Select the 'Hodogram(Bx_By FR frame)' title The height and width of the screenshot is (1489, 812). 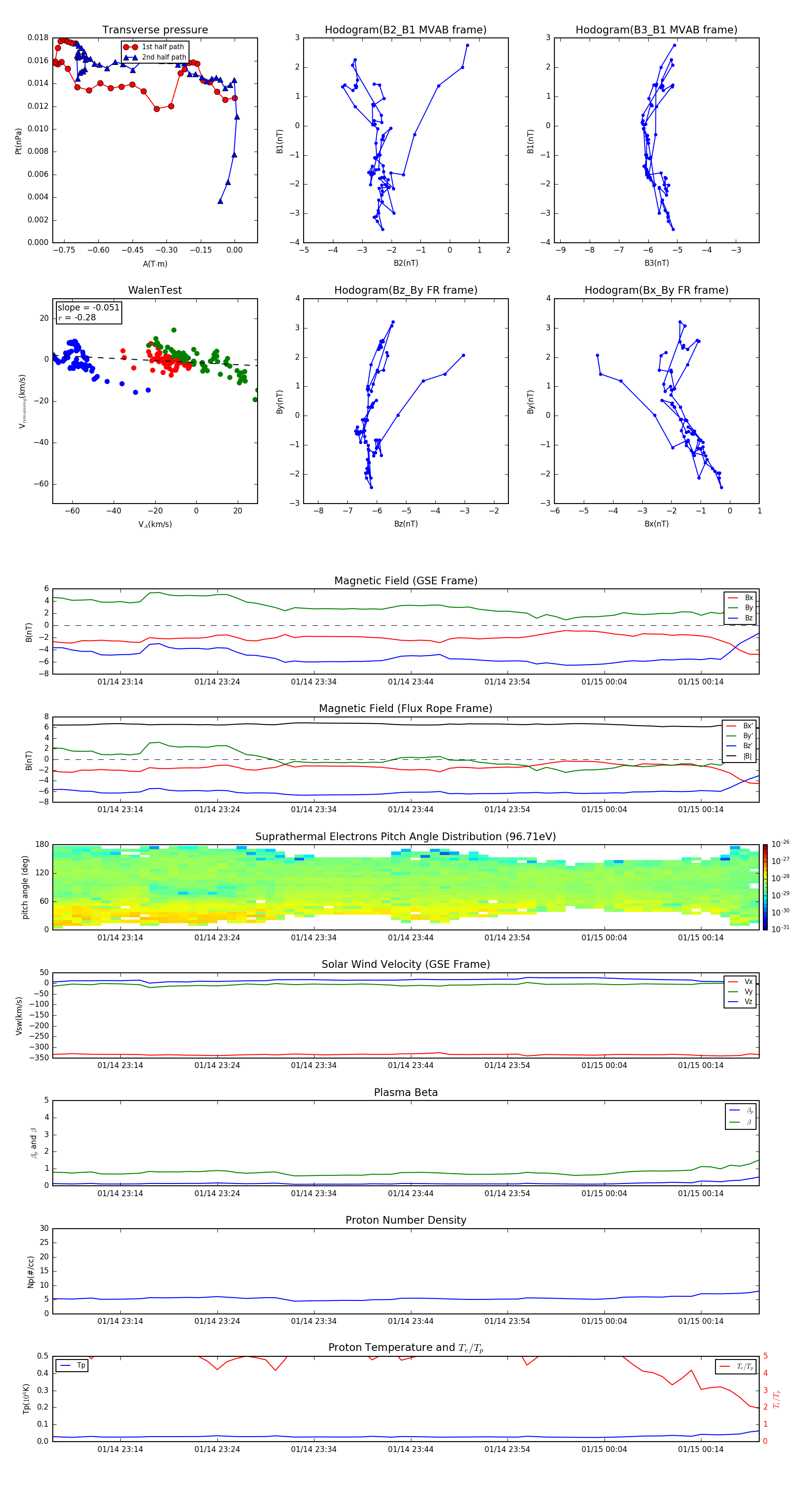[x=656, y=290]
